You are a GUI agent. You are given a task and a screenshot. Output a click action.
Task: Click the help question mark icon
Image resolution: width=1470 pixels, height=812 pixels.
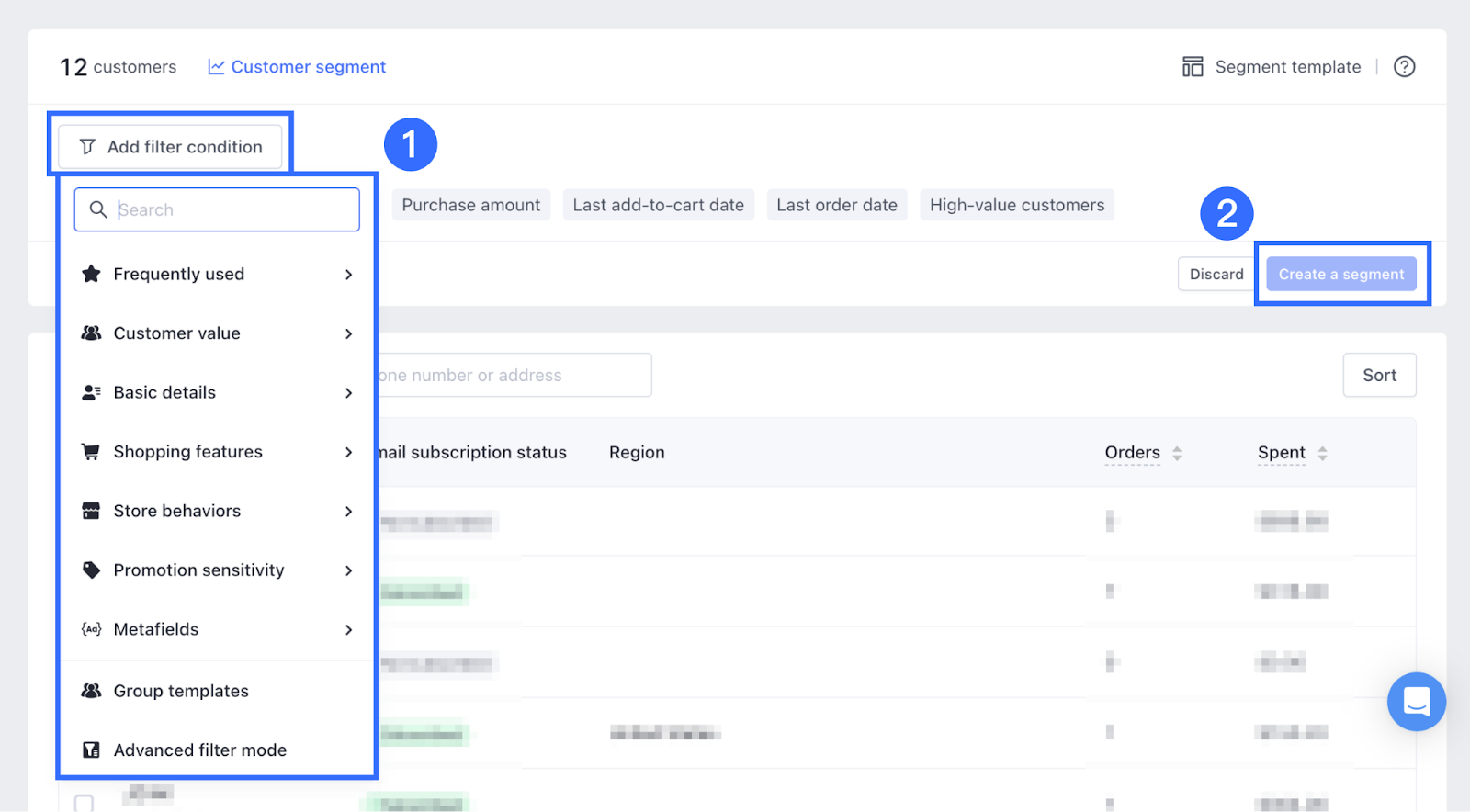coord(1404,67)
